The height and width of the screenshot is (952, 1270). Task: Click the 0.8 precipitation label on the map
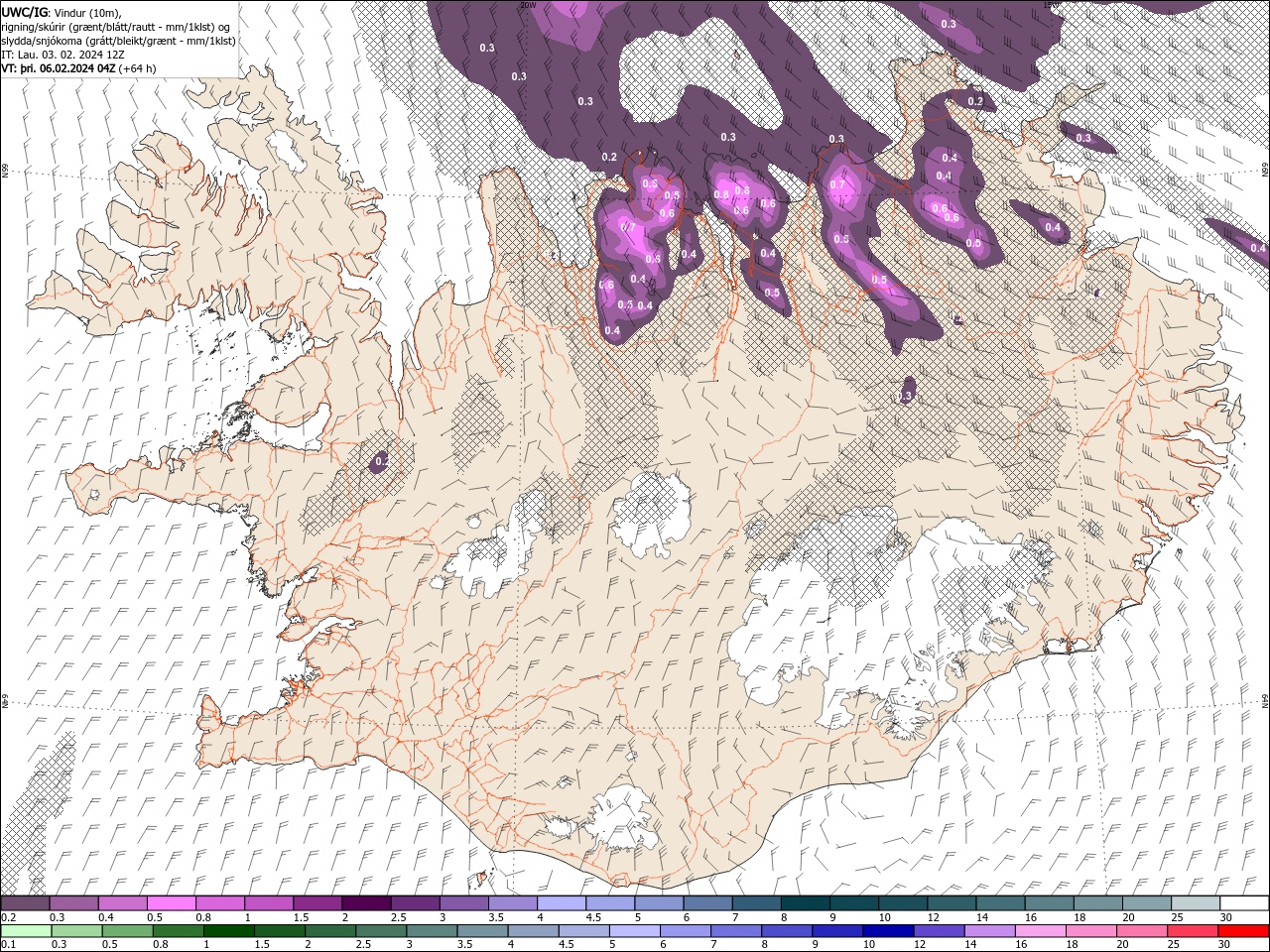point(721,194)
